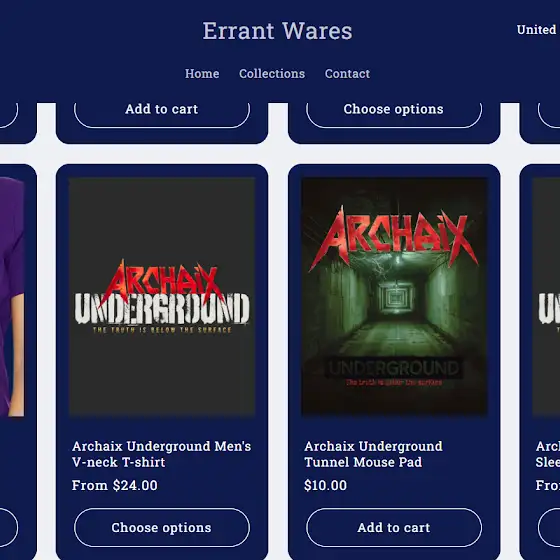
Task: Choose options for the Men's V-neck T-shirt
Action: pyautogui.click(x=162, y=528)
